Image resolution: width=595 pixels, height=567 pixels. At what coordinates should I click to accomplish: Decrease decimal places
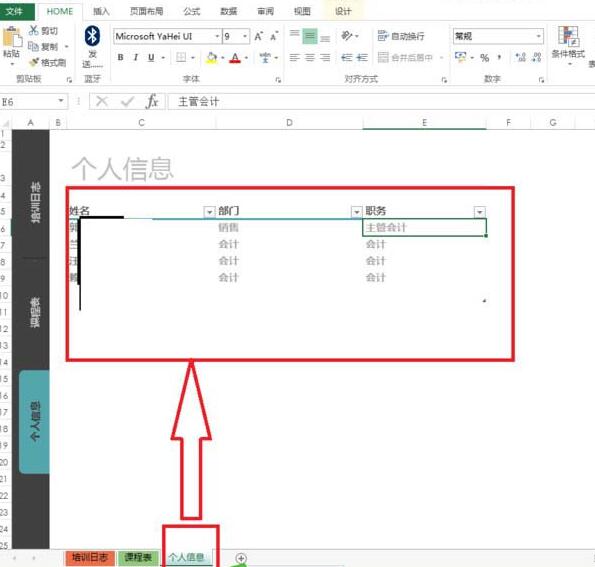536,57
